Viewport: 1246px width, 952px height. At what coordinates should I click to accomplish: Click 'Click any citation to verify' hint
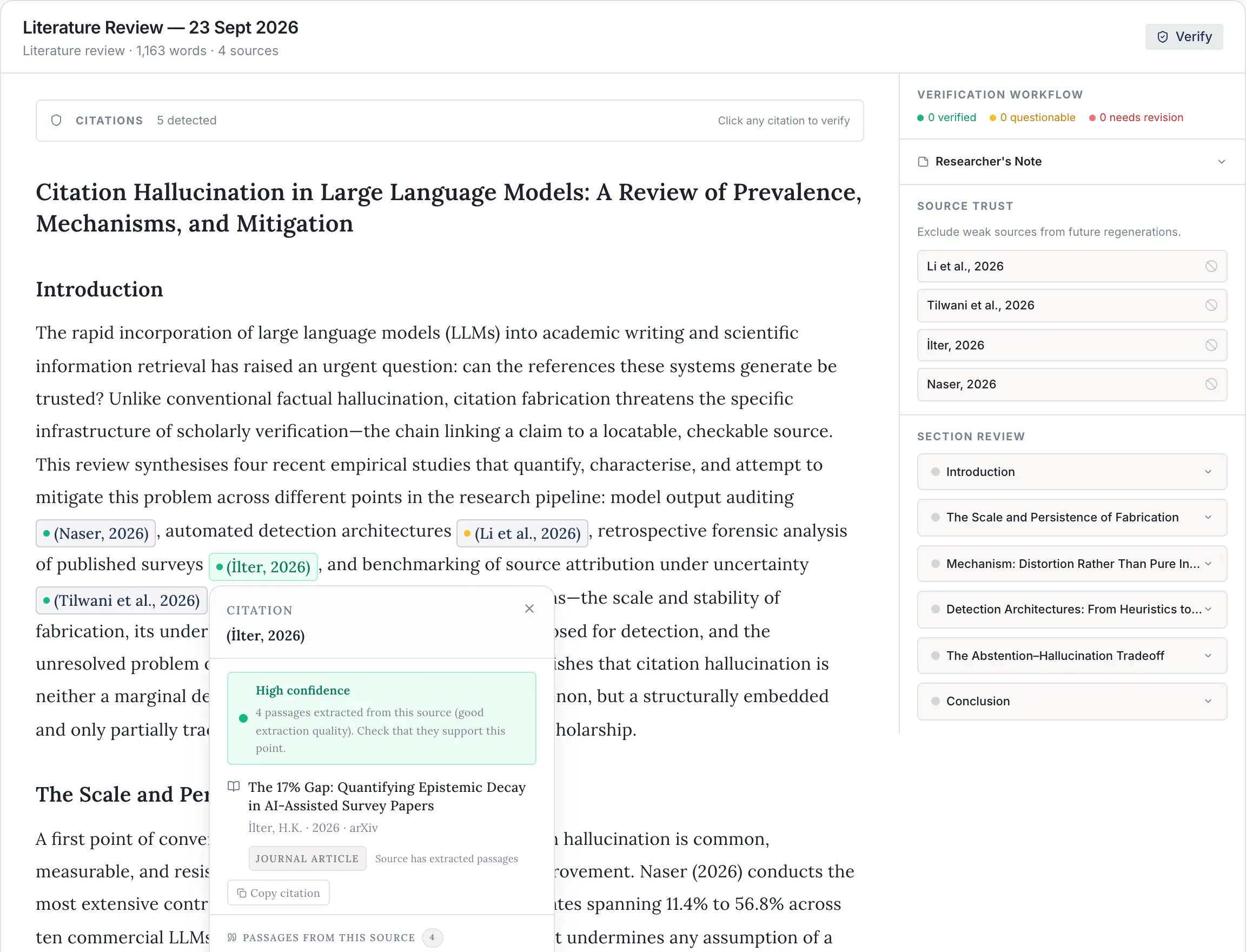[x=784, y=121]
